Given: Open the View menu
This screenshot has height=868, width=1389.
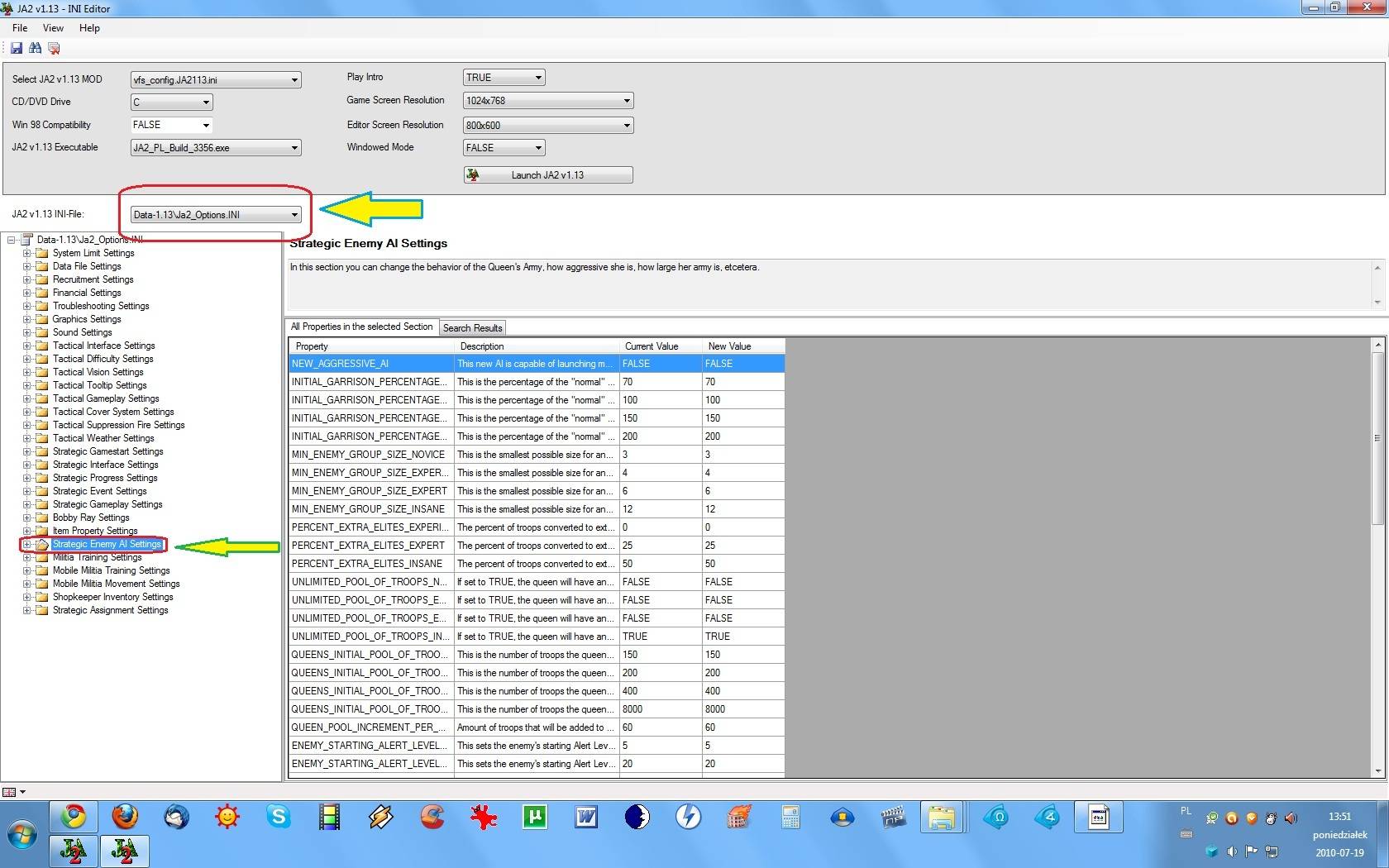Looking at the screenshot, I should tap(53, 28).
